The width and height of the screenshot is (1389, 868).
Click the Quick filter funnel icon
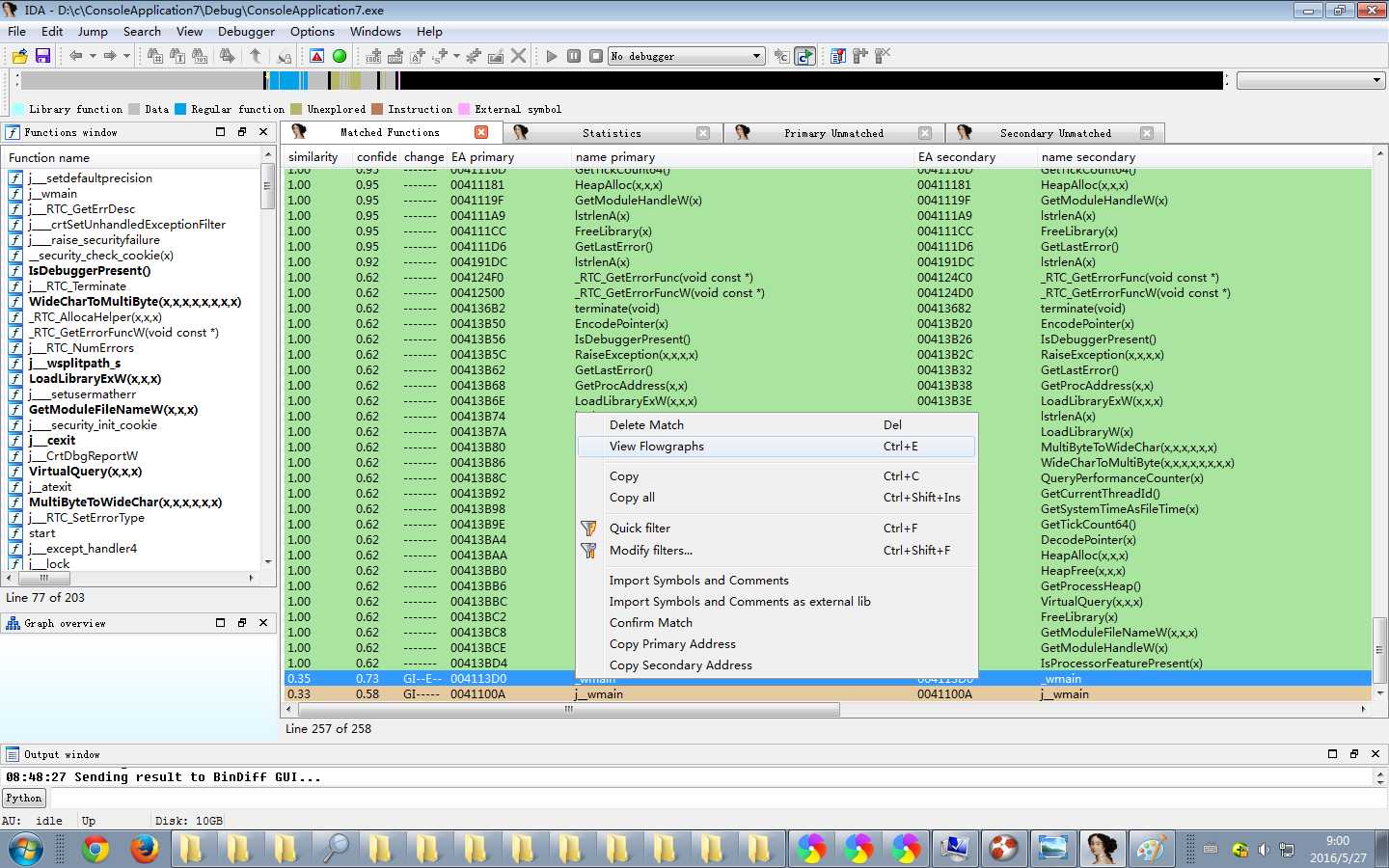588,529
